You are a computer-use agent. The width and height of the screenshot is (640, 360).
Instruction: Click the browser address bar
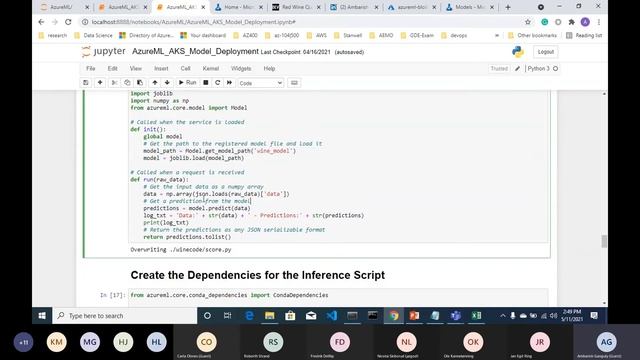pyautogui.click(x=302, y=22)
